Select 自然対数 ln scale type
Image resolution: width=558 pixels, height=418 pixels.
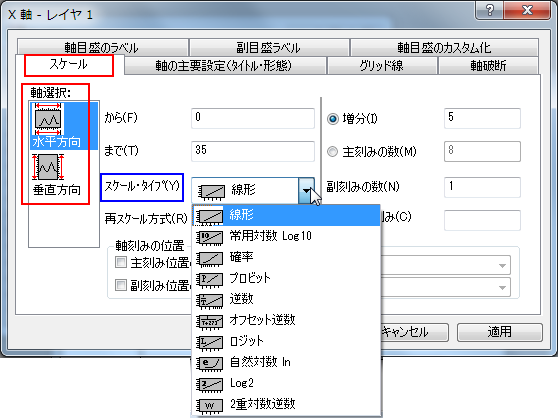point(286,362)
